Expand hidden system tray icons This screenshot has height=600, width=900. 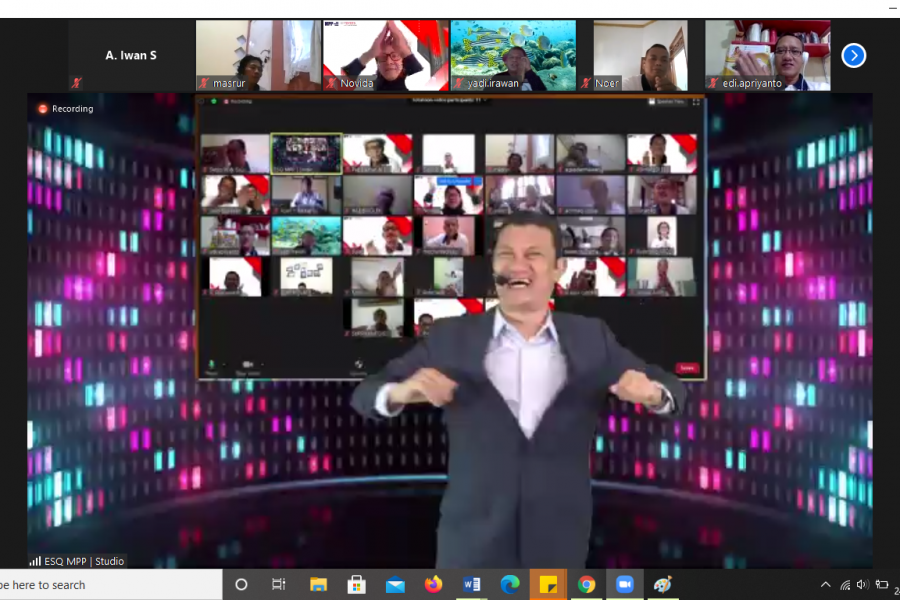[x=825, y=585]
